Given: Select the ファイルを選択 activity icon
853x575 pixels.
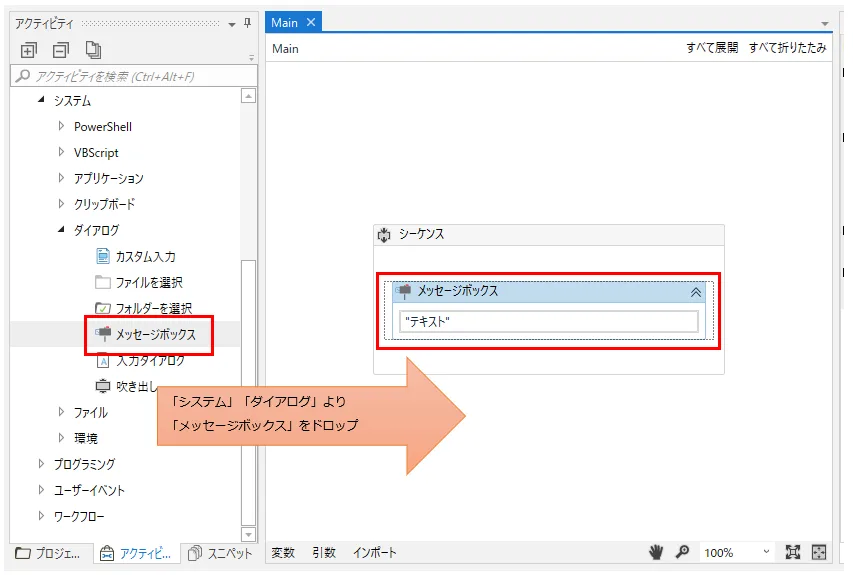Looking at the screenshot, I should pyautogui.click(x=102, y=282).
